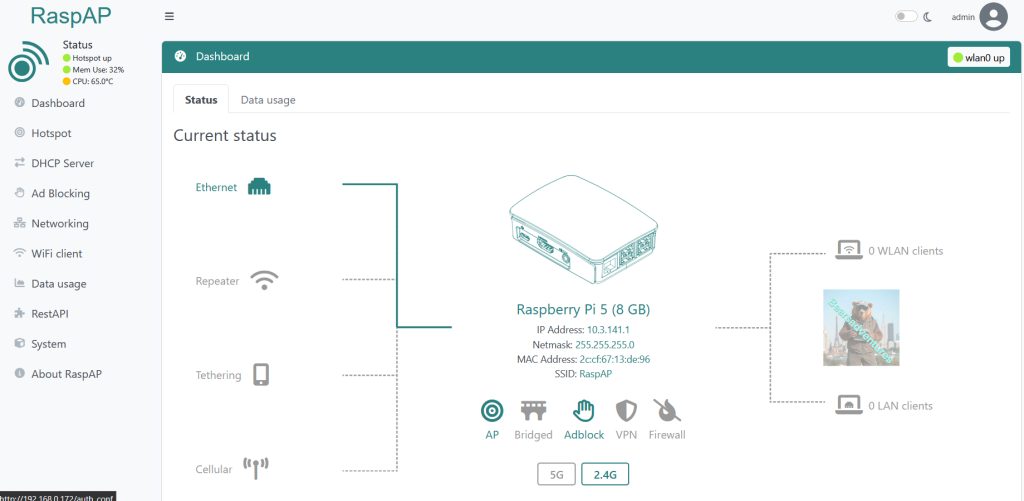The height and width of the screenshot is (501, 1024).
Task: Click the Repeater wifi icon
Action: 264,281
